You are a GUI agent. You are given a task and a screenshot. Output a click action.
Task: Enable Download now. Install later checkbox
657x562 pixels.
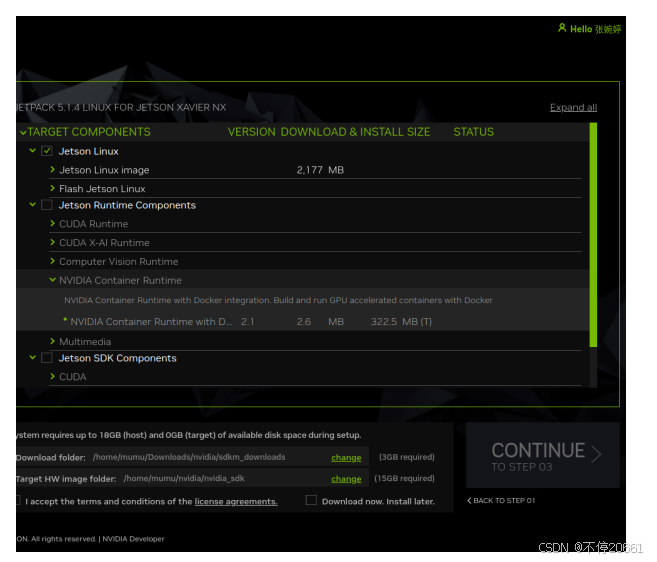(311, 500)
